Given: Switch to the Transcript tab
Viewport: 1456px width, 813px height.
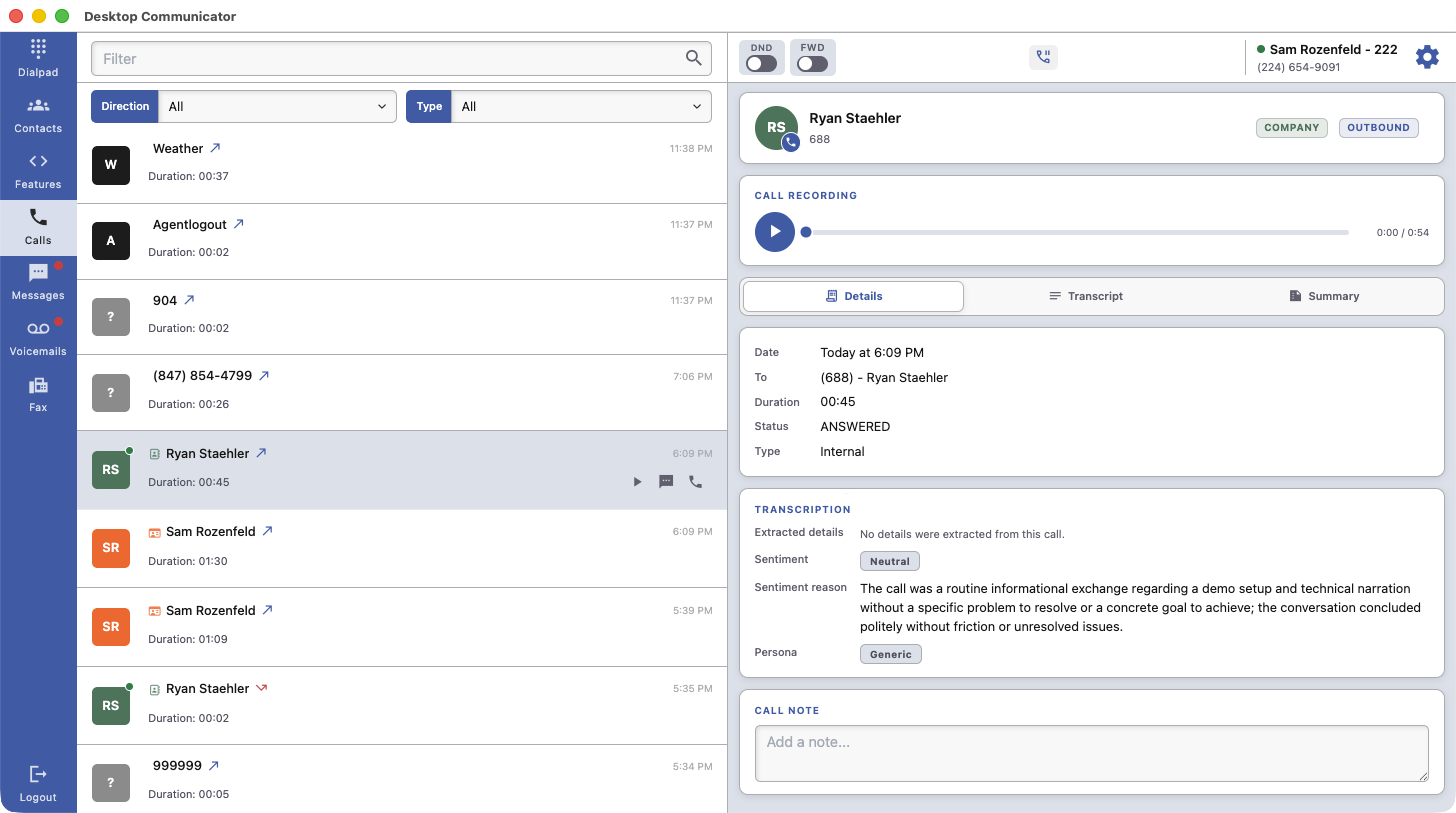Looking at the screenshot, I should click(x=1085, y=296).
